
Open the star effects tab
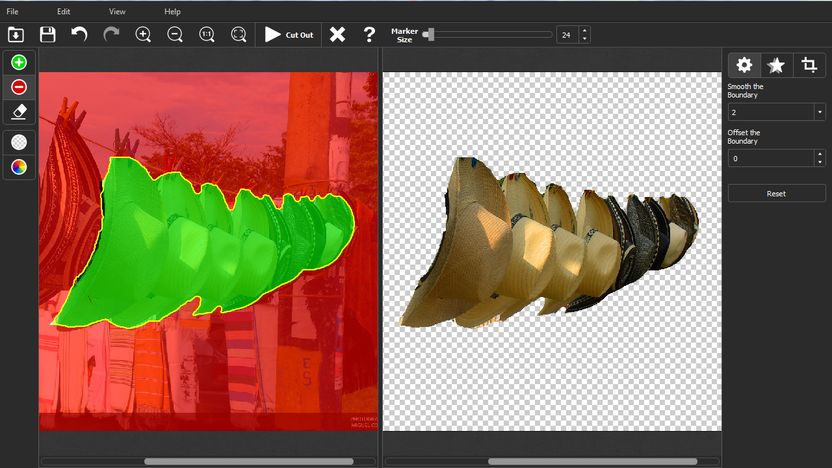pyautogui.click(x=776, y=65)
